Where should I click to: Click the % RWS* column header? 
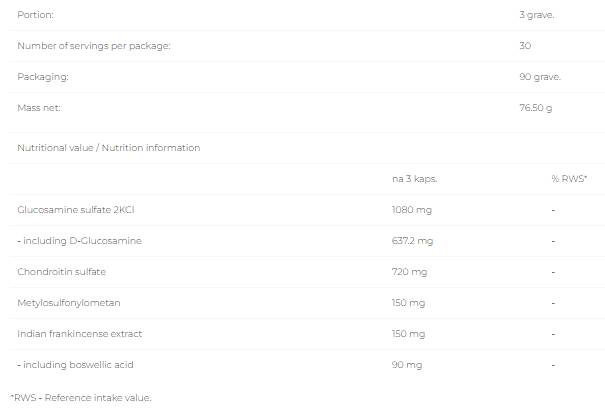tap(569, 179)
